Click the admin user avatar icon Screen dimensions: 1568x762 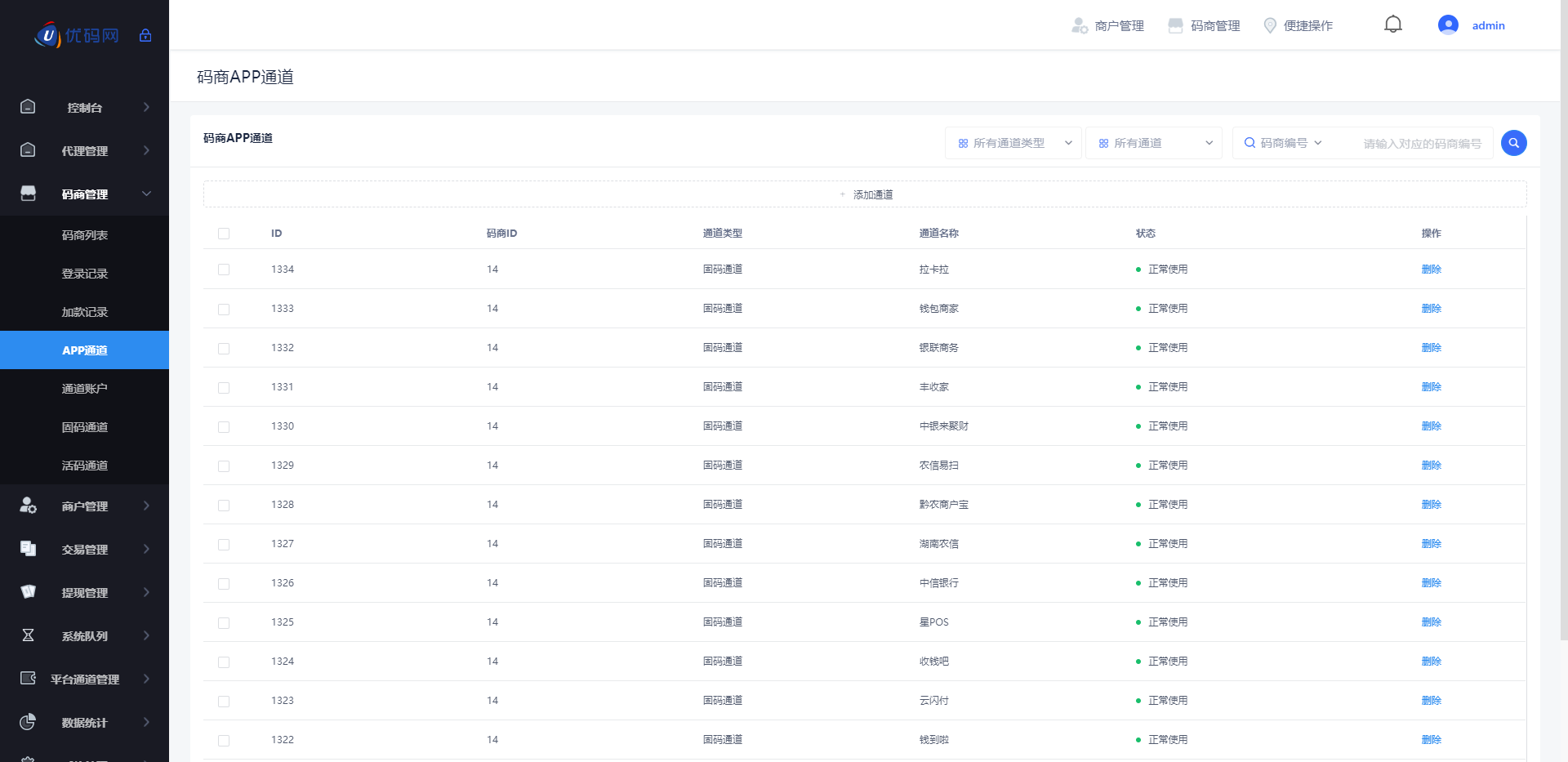[x=1448, y=25]
